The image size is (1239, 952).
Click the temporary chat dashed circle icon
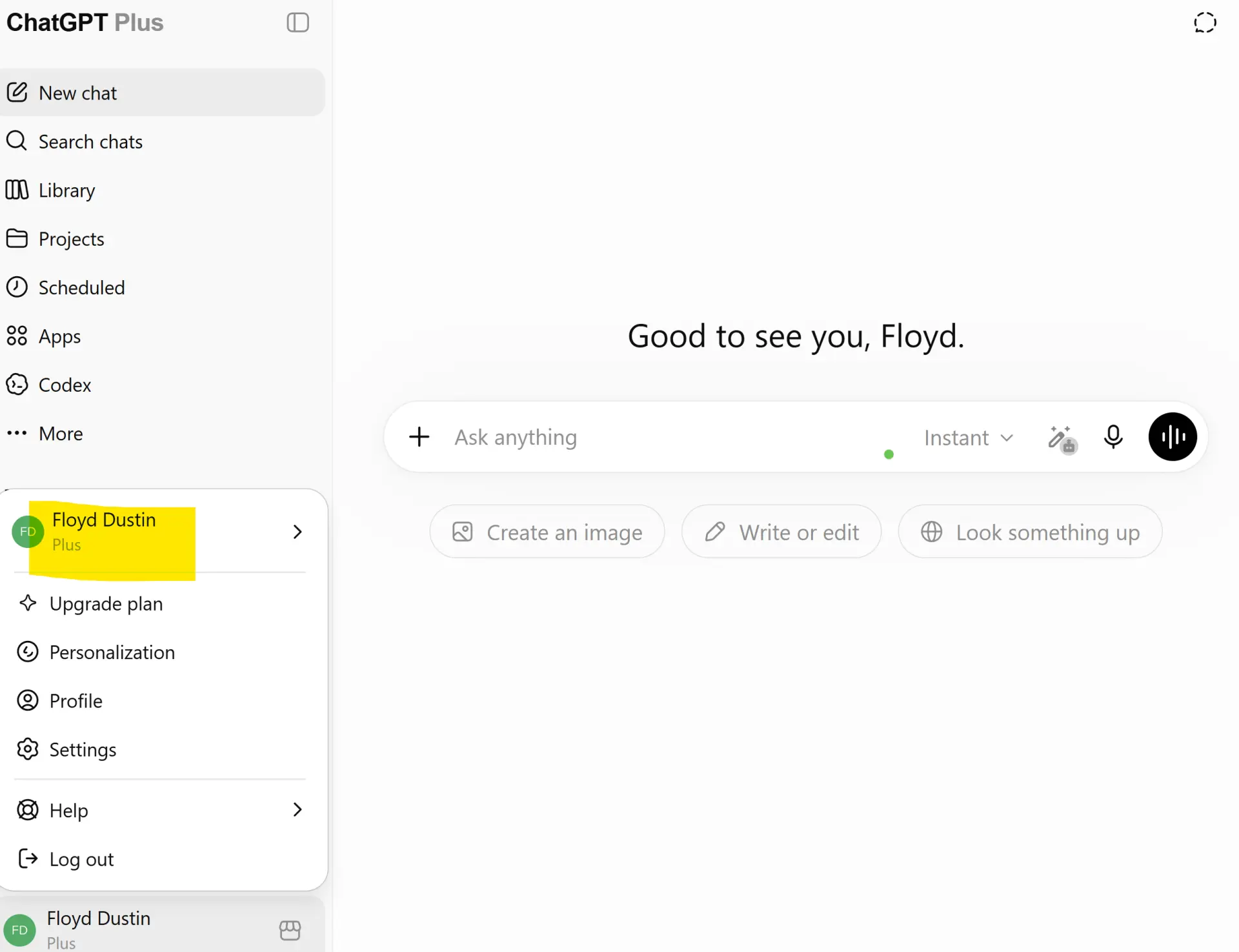click(x=1205, y=23)
